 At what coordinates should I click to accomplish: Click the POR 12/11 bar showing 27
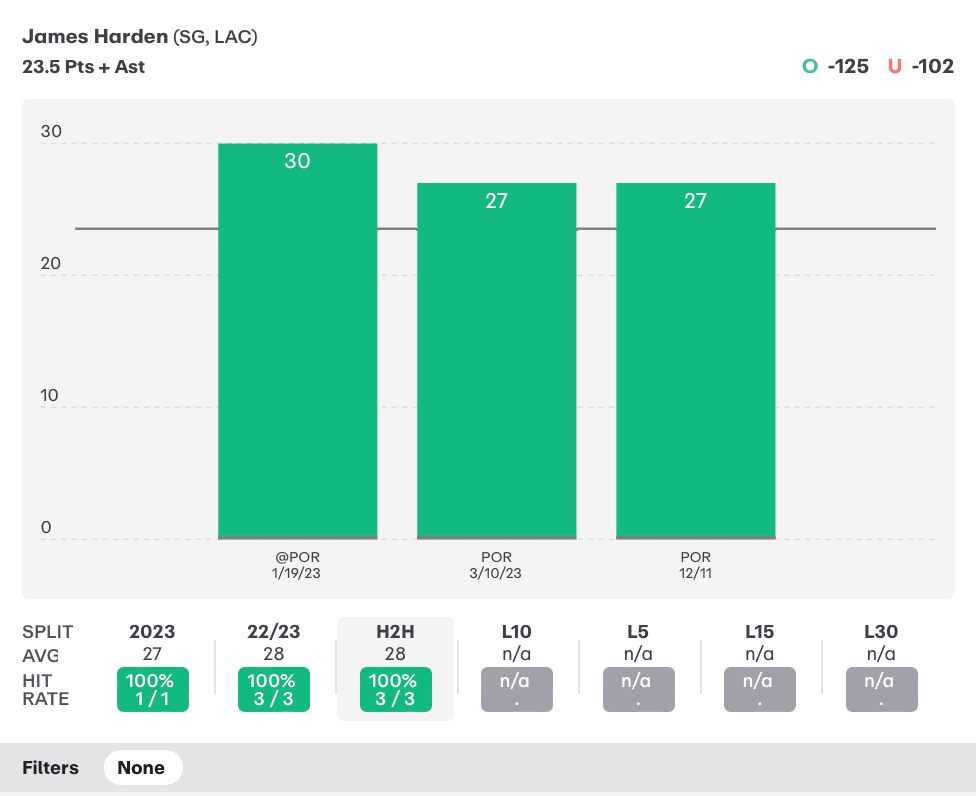[696, 361]
